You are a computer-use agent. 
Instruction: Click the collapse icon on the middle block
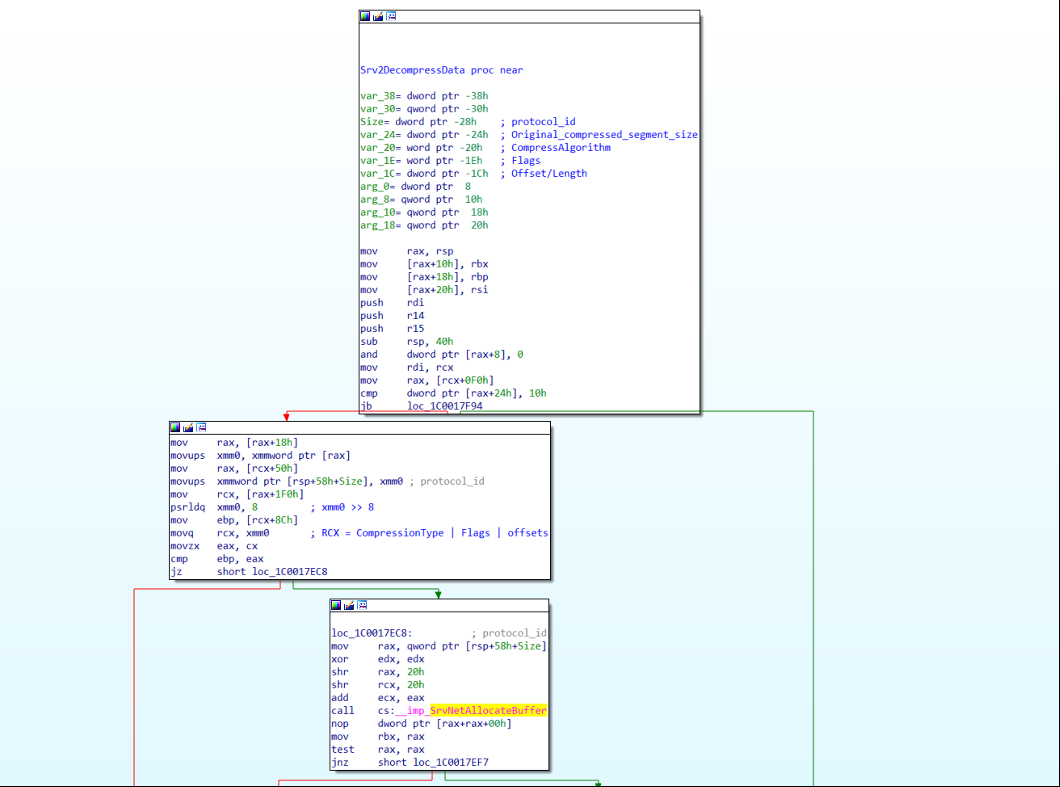(x=199, y=425)
